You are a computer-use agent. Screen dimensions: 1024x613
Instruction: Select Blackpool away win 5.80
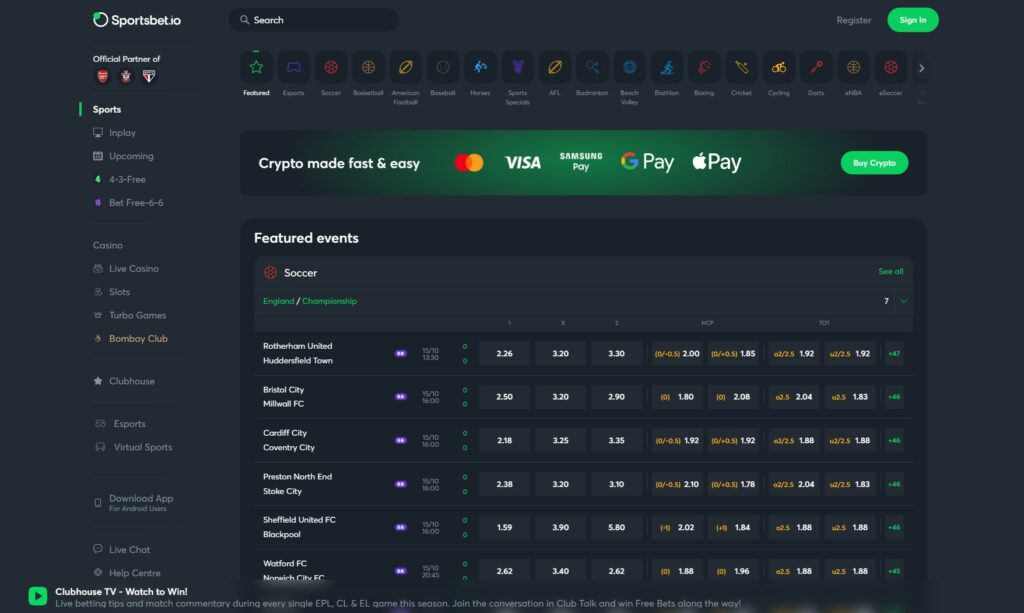click(x=616, y=527)
